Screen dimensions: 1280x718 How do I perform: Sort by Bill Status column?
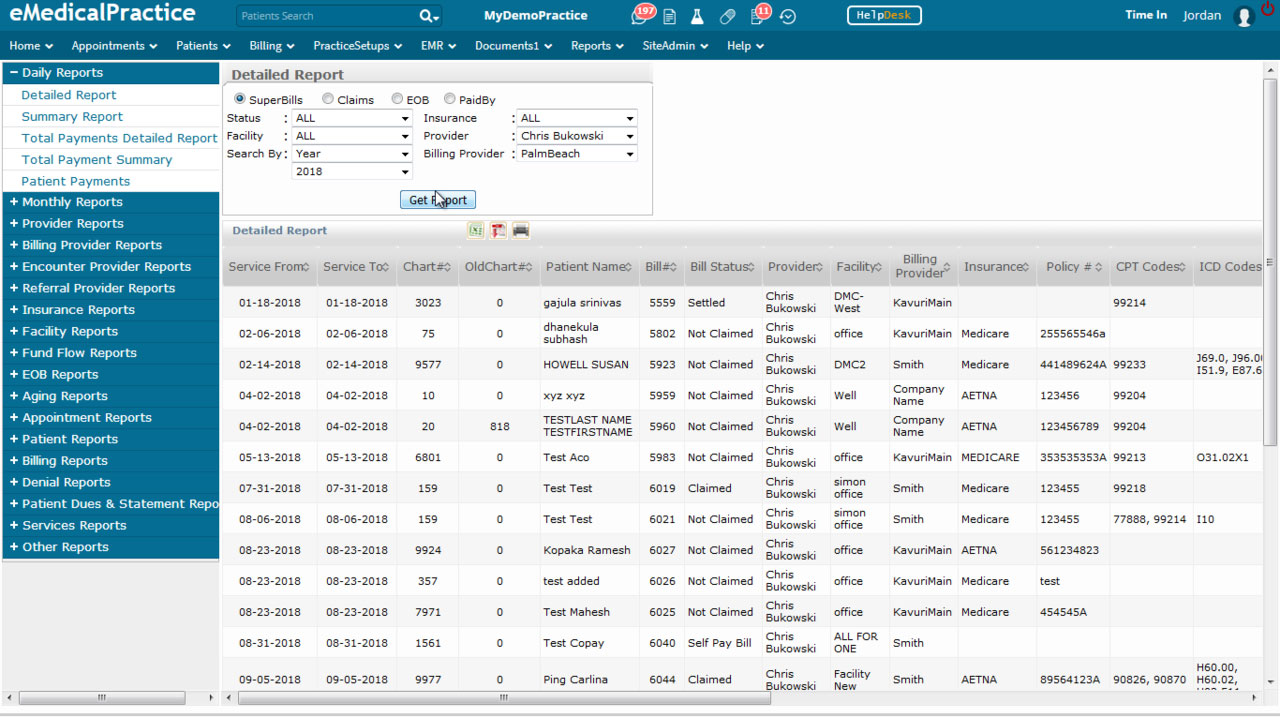coord(722,267)
